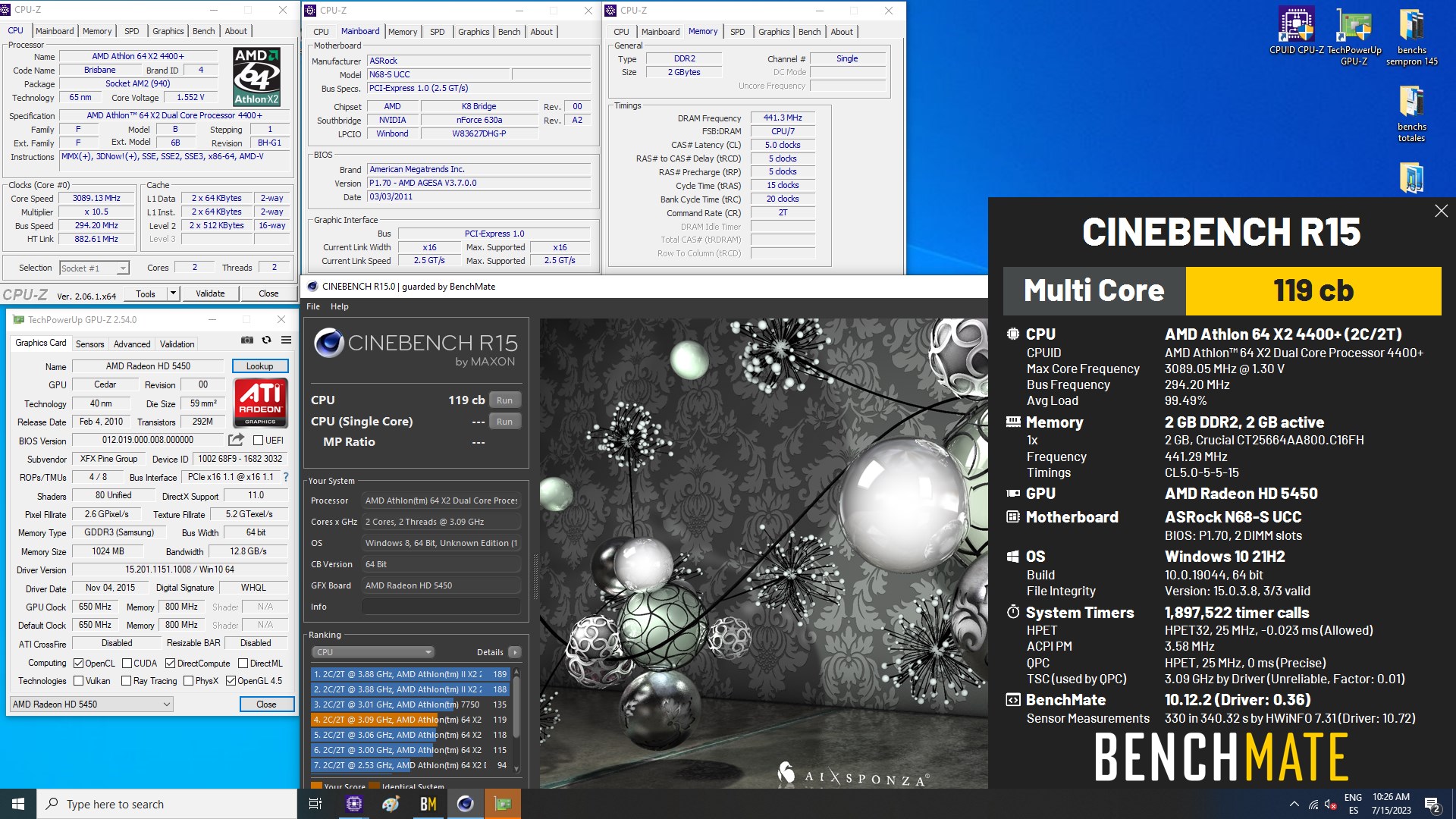Take a screenshot with GPU-Z camera icon

coord(247,340)
